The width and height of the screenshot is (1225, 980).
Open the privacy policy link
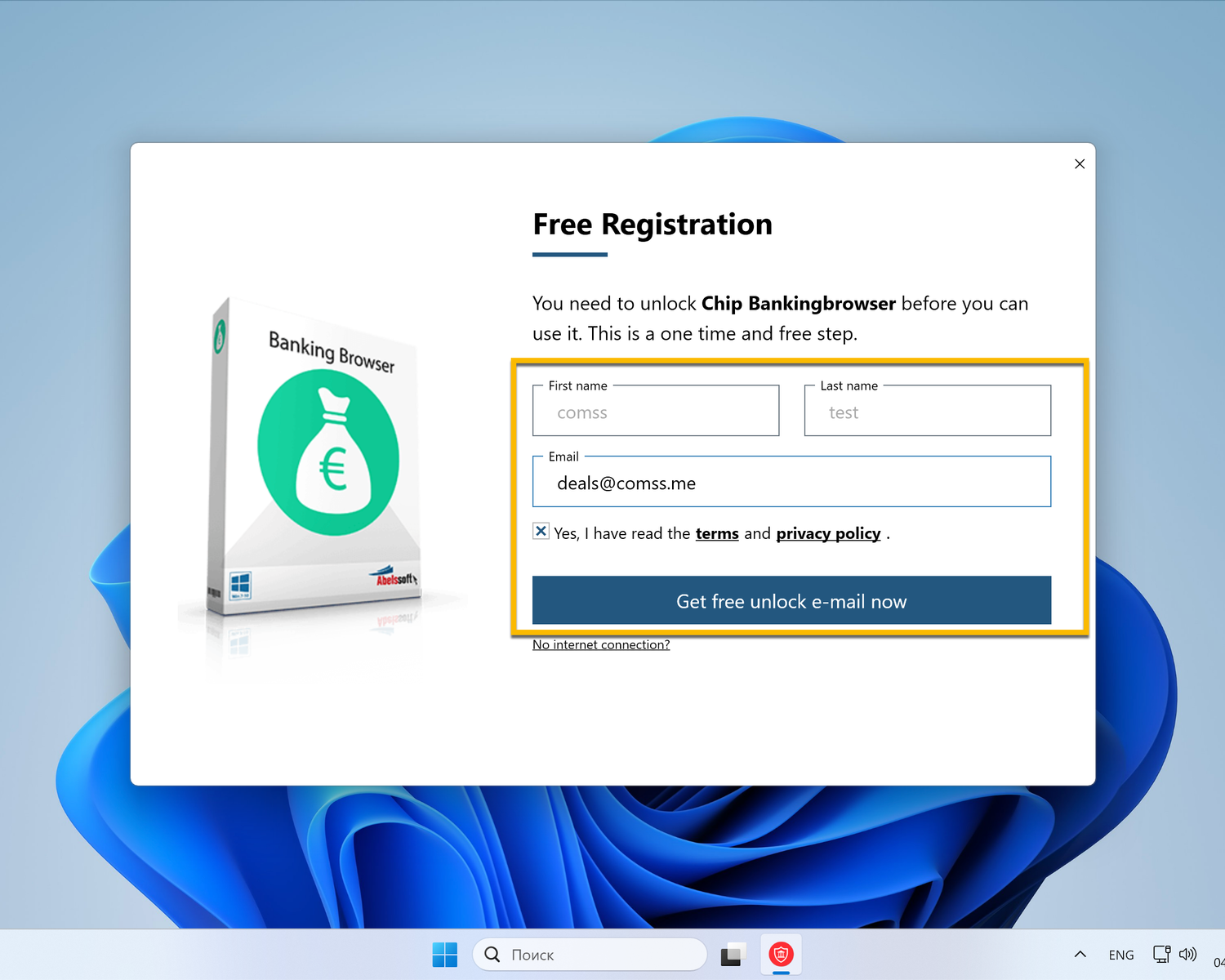click(x=828, y=533)
